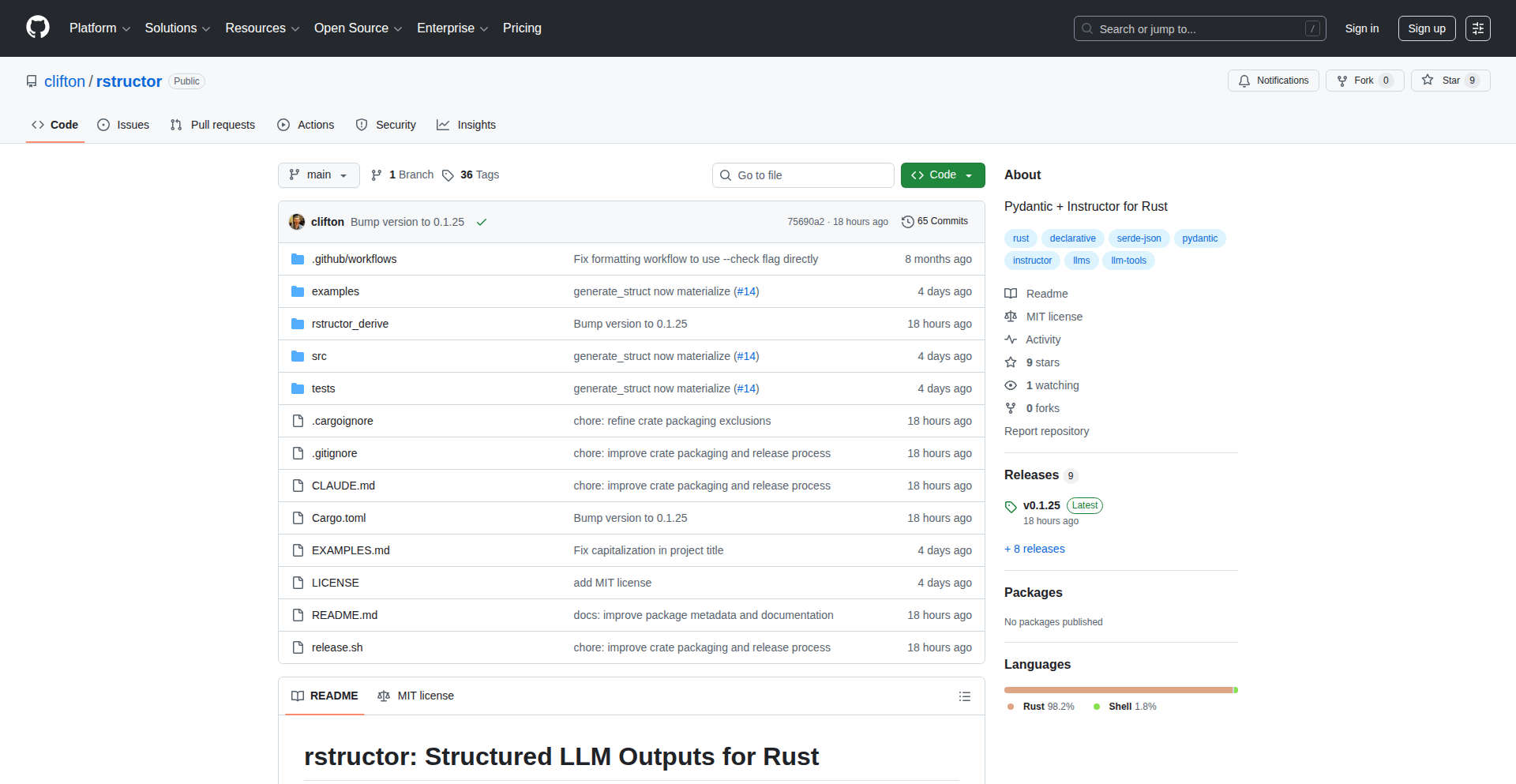This screenshot has height=784, width=1516.
Task: Open the notifications bell
Action: pos(1244,81)
